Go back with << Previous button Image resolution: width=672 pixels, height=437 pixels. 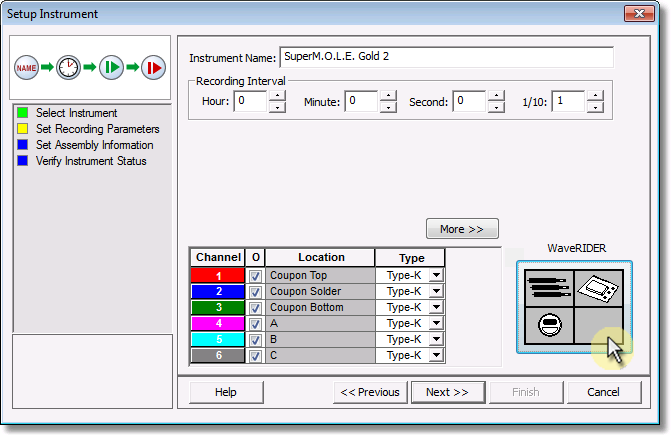370,392
